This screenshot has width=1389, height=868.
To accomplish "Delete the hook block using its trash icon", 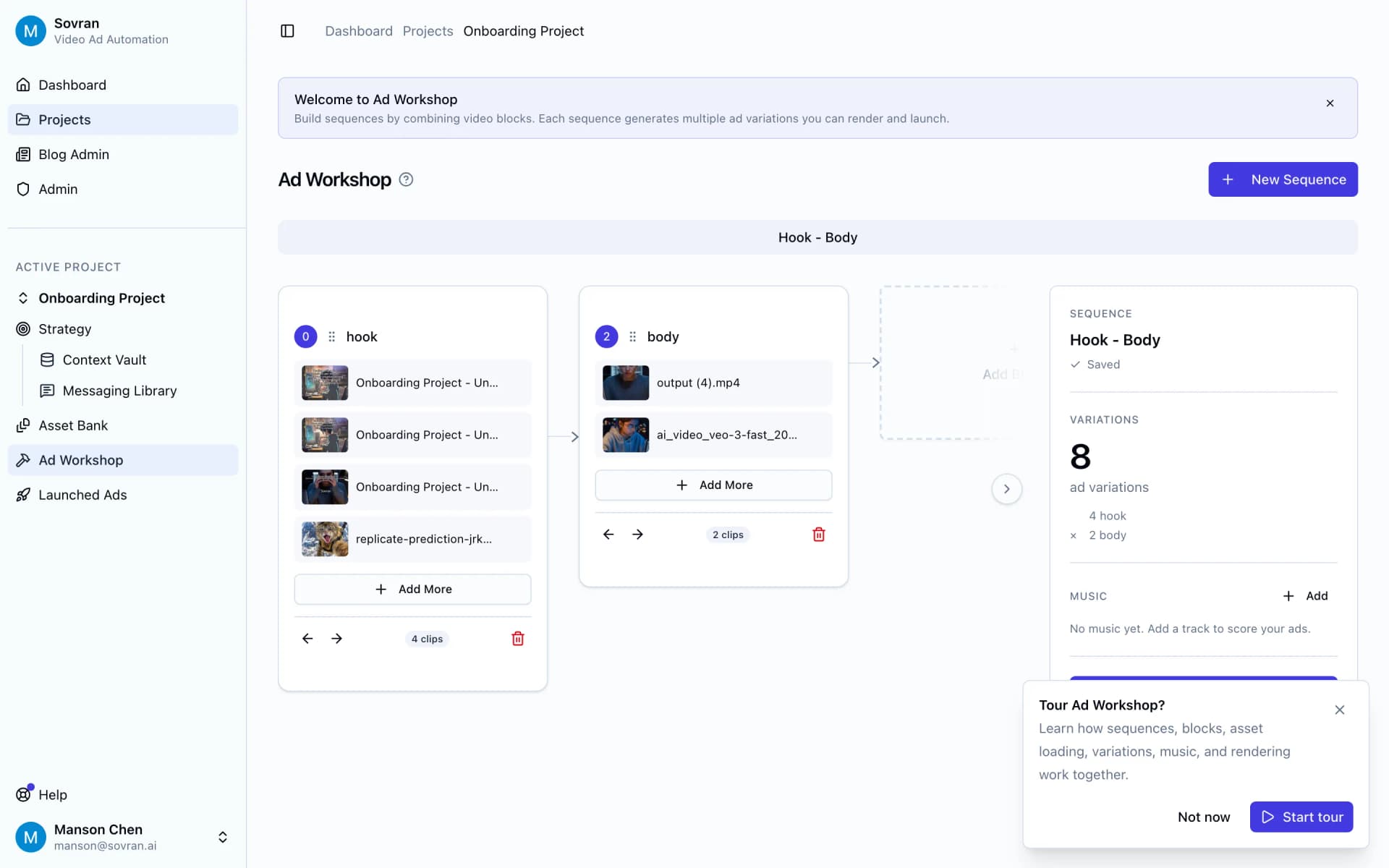I will tap(517, 638).
